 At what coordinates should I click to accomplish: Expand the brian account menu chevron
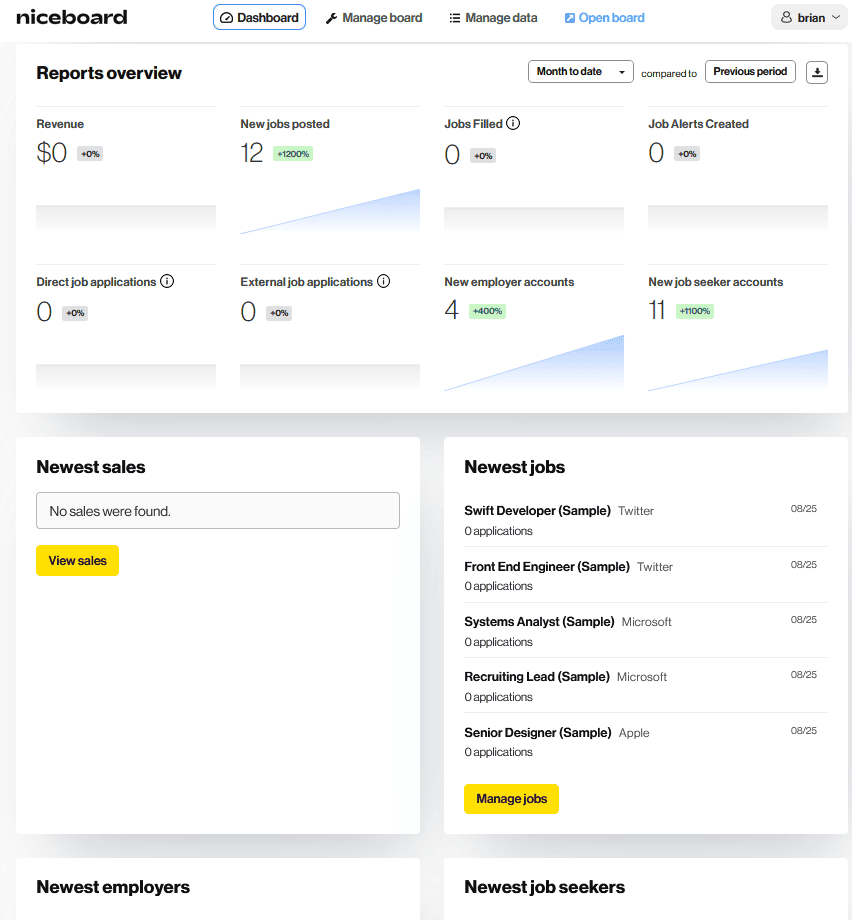838,17
